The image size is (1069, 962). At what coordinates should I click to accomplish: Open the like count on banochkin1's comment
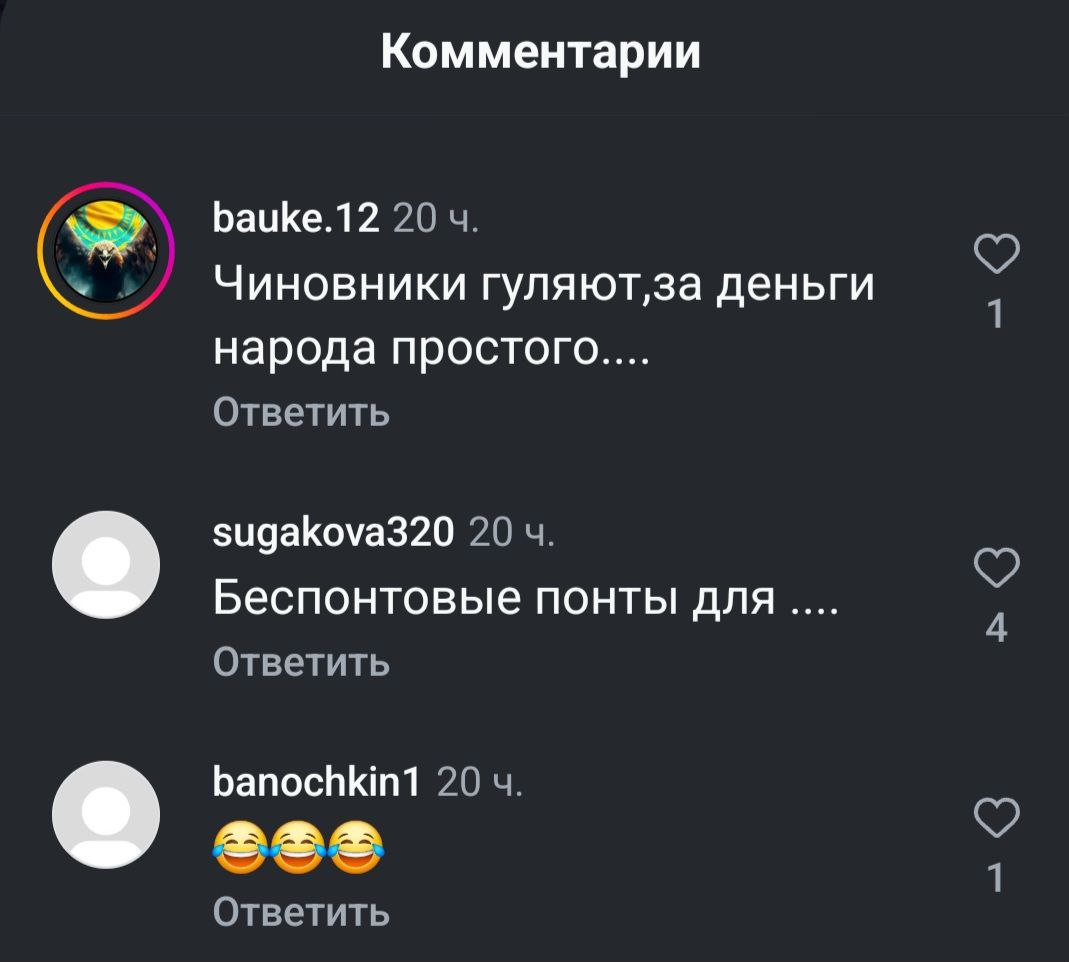pyautogui.click(x=996, y=877)
